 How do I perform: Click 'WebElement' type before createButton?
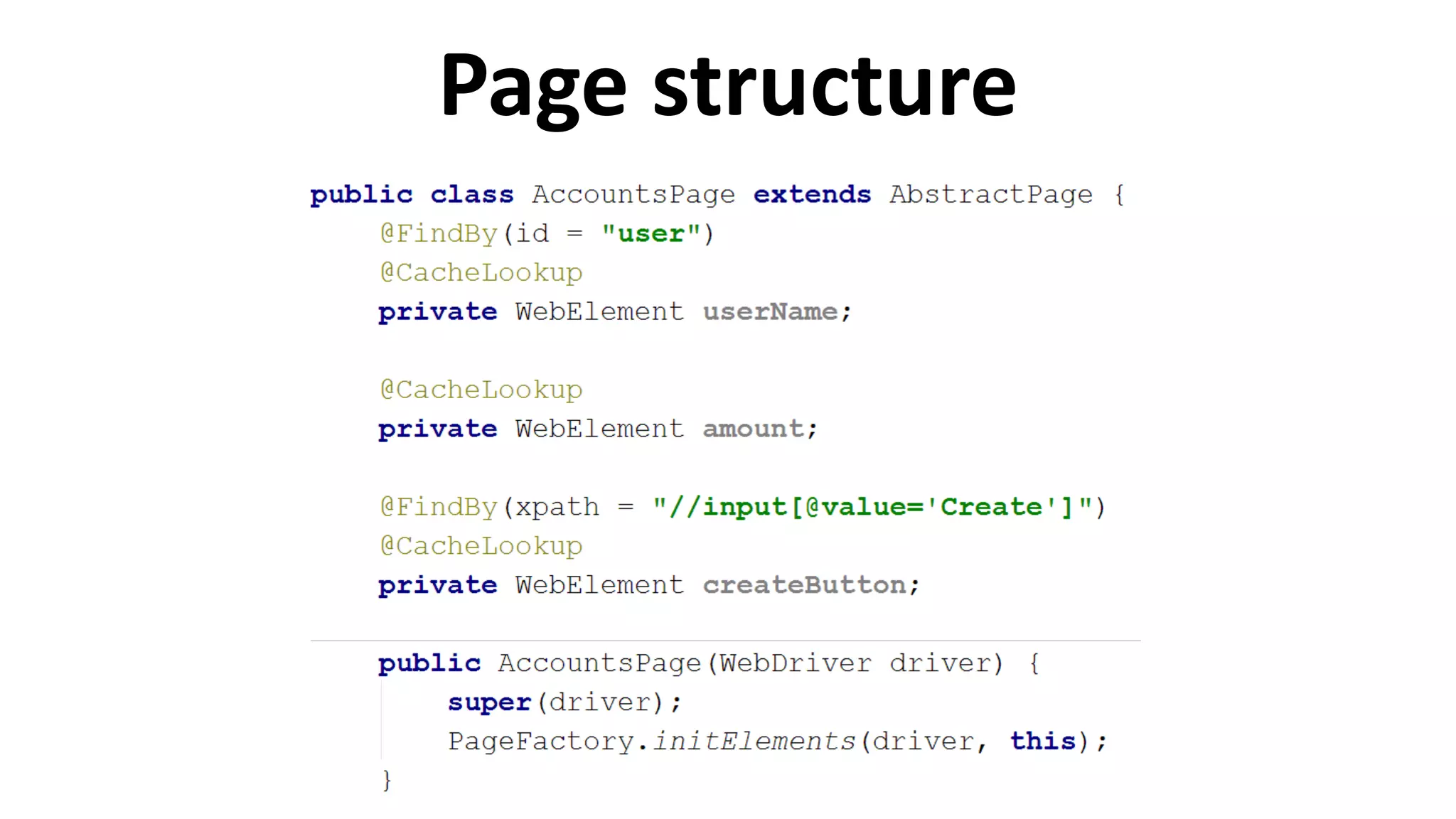(599, 585)
